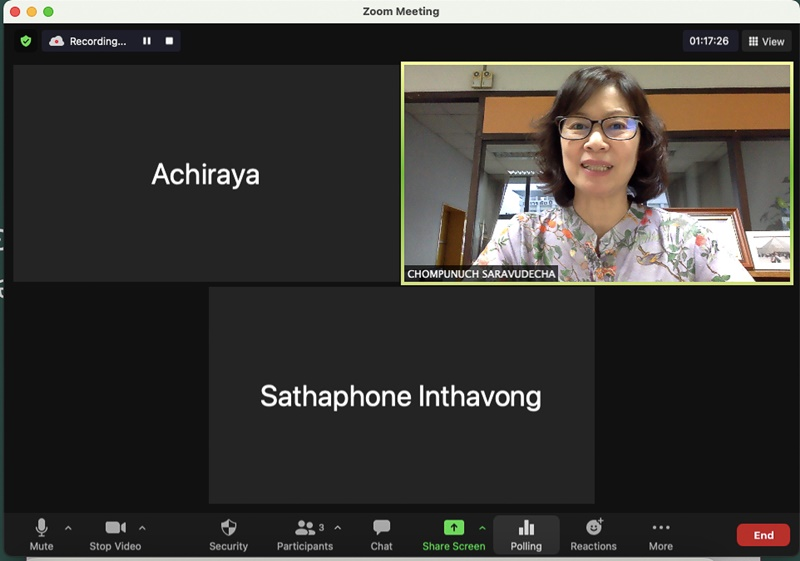Open the Chat panel
Screen dimensions: 800x561
click(381, 534)
